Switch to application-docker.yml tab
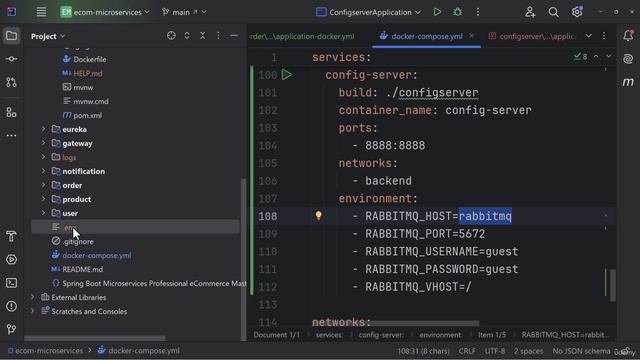The width and height of the screenshot is (640, 360). [x=302, y=36]
